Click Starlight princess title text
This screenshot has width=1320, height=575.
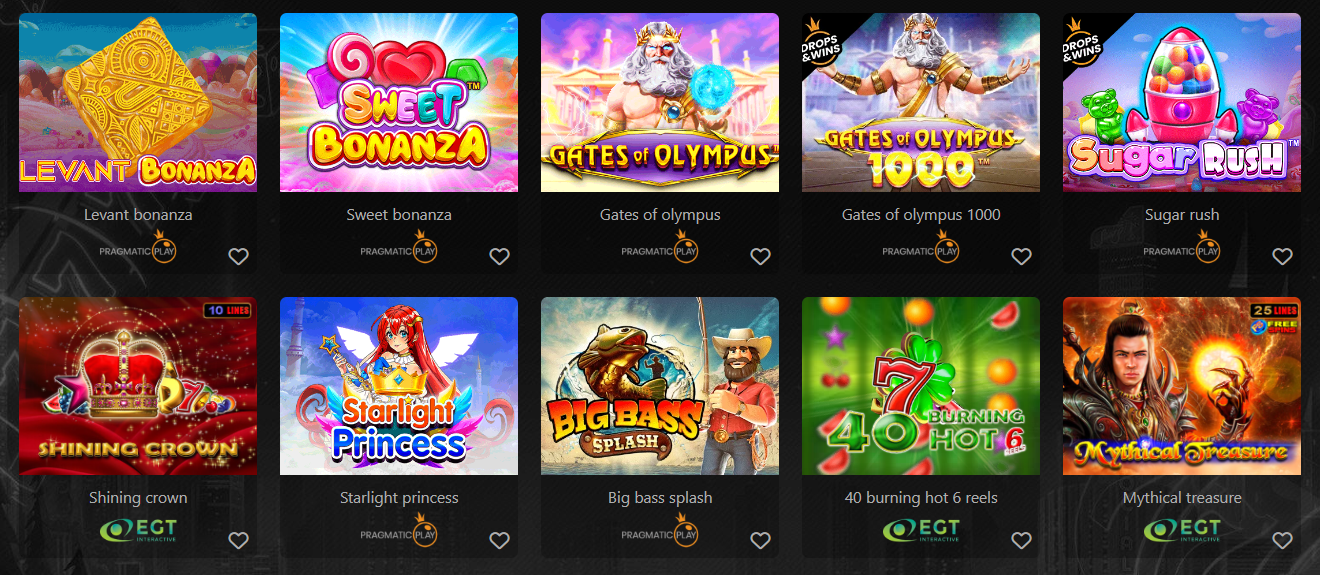(x=399, y=498)
